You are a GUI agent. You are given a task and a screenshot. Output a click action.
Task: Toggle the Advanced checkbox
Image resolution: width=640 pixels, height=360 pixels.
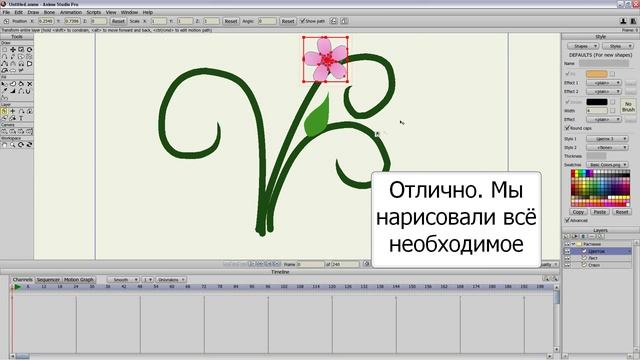567,220
